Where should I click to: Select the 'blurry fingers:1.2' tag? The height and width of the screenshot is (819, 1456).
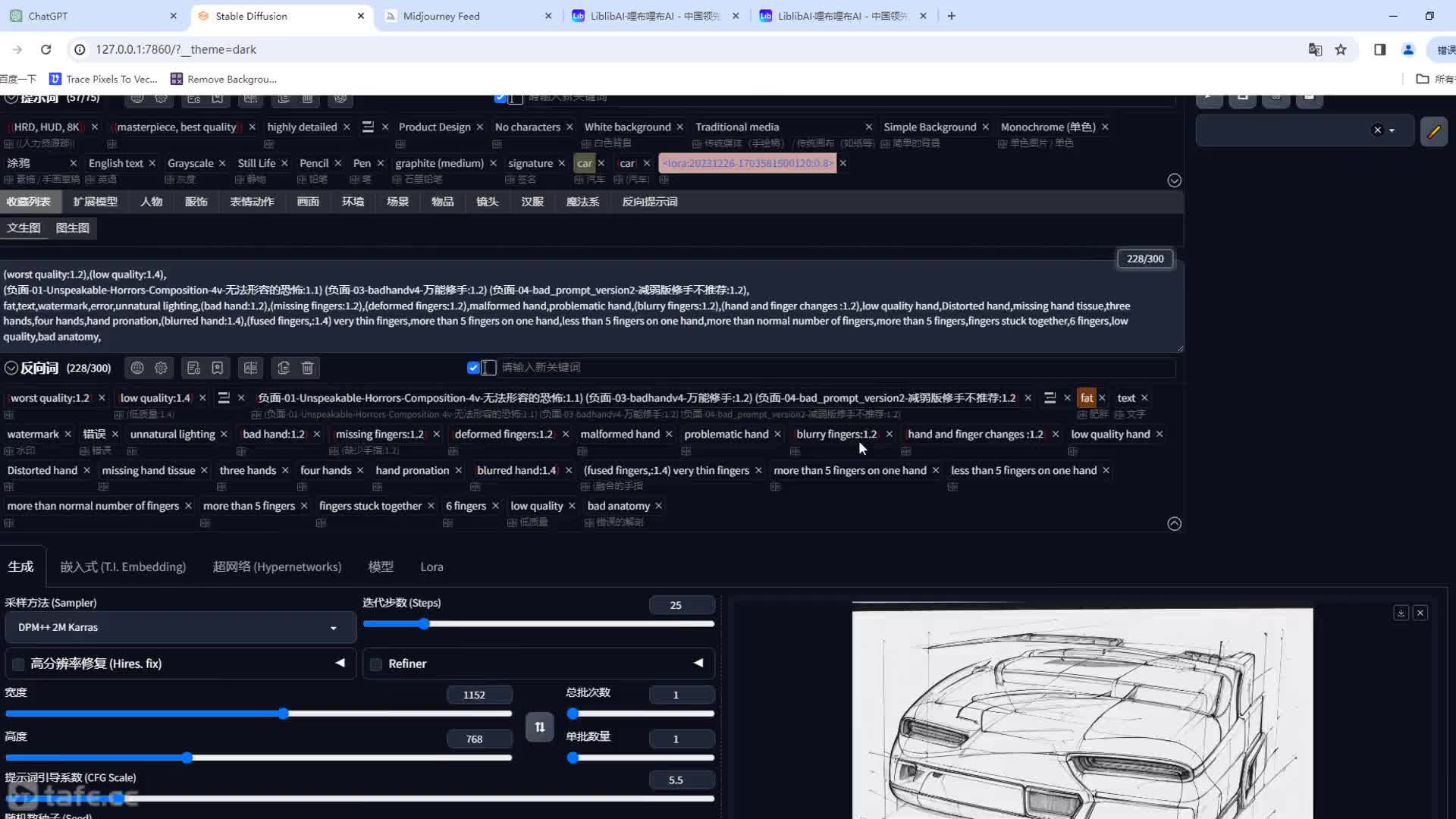pos(836,434)
